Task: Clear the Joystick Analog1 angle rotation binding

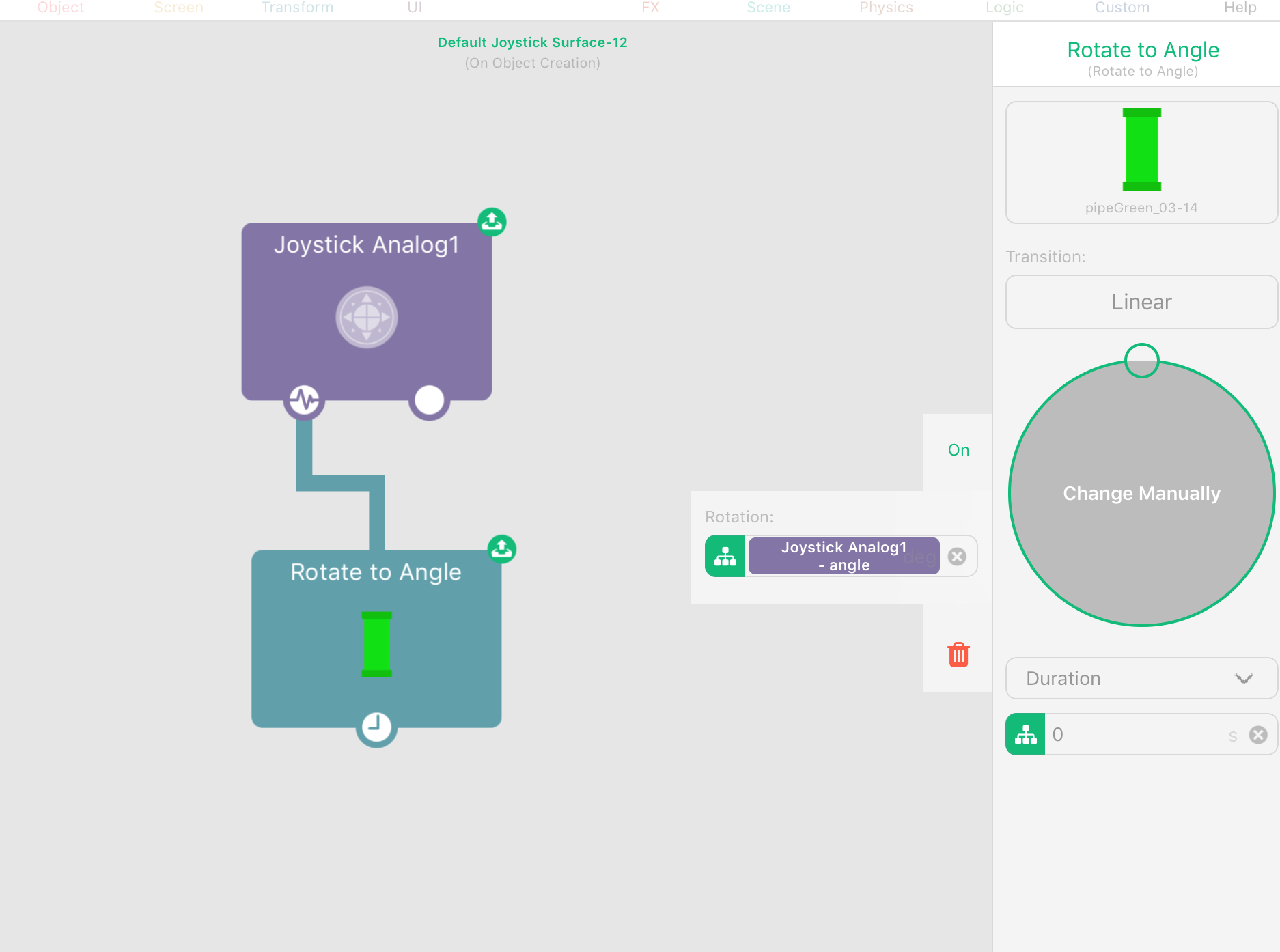Action: [957, 557]
